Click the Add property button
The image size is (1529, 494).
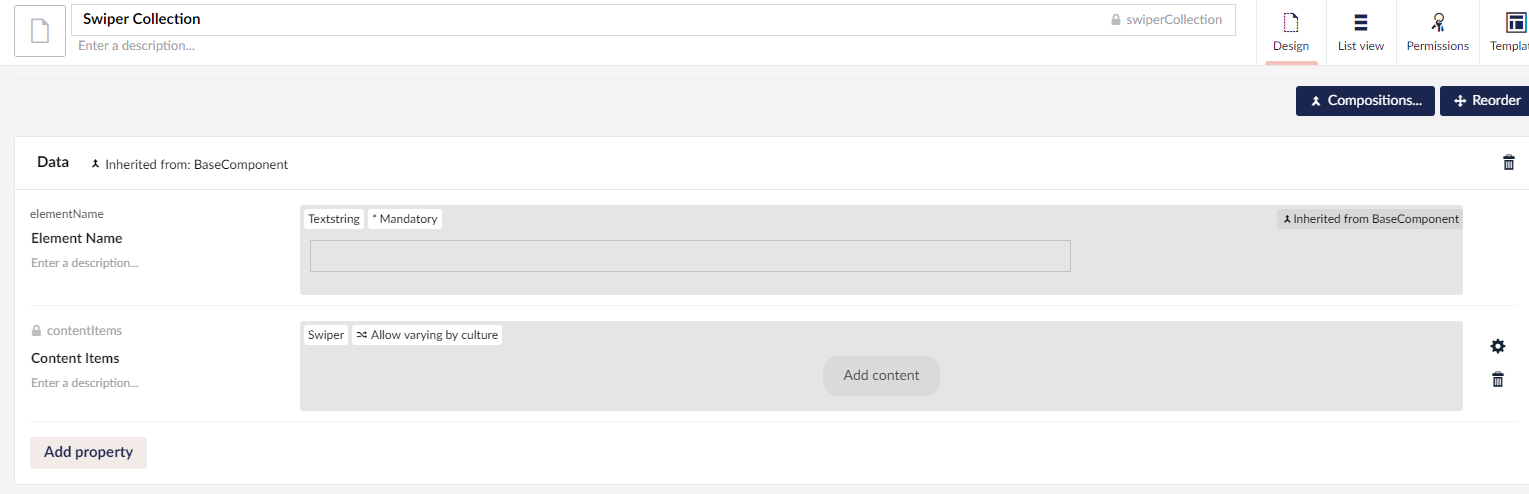point(89,452)
